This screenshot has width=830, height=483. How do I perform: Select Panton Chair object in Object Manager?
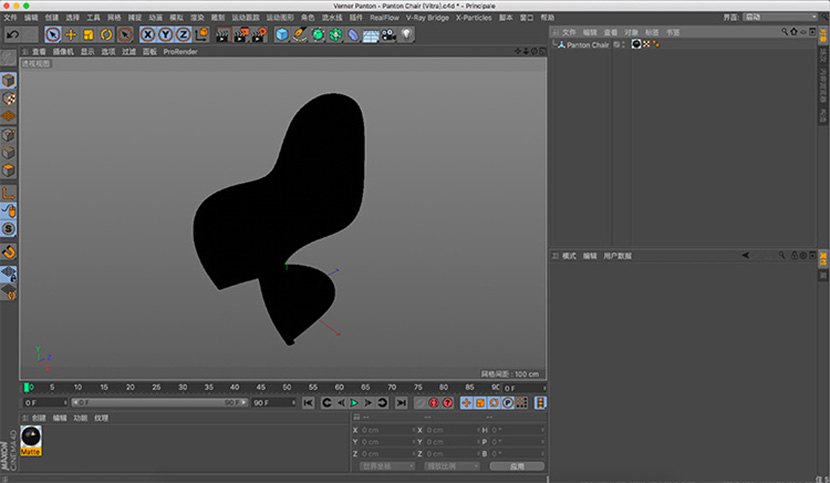point(588,45)
